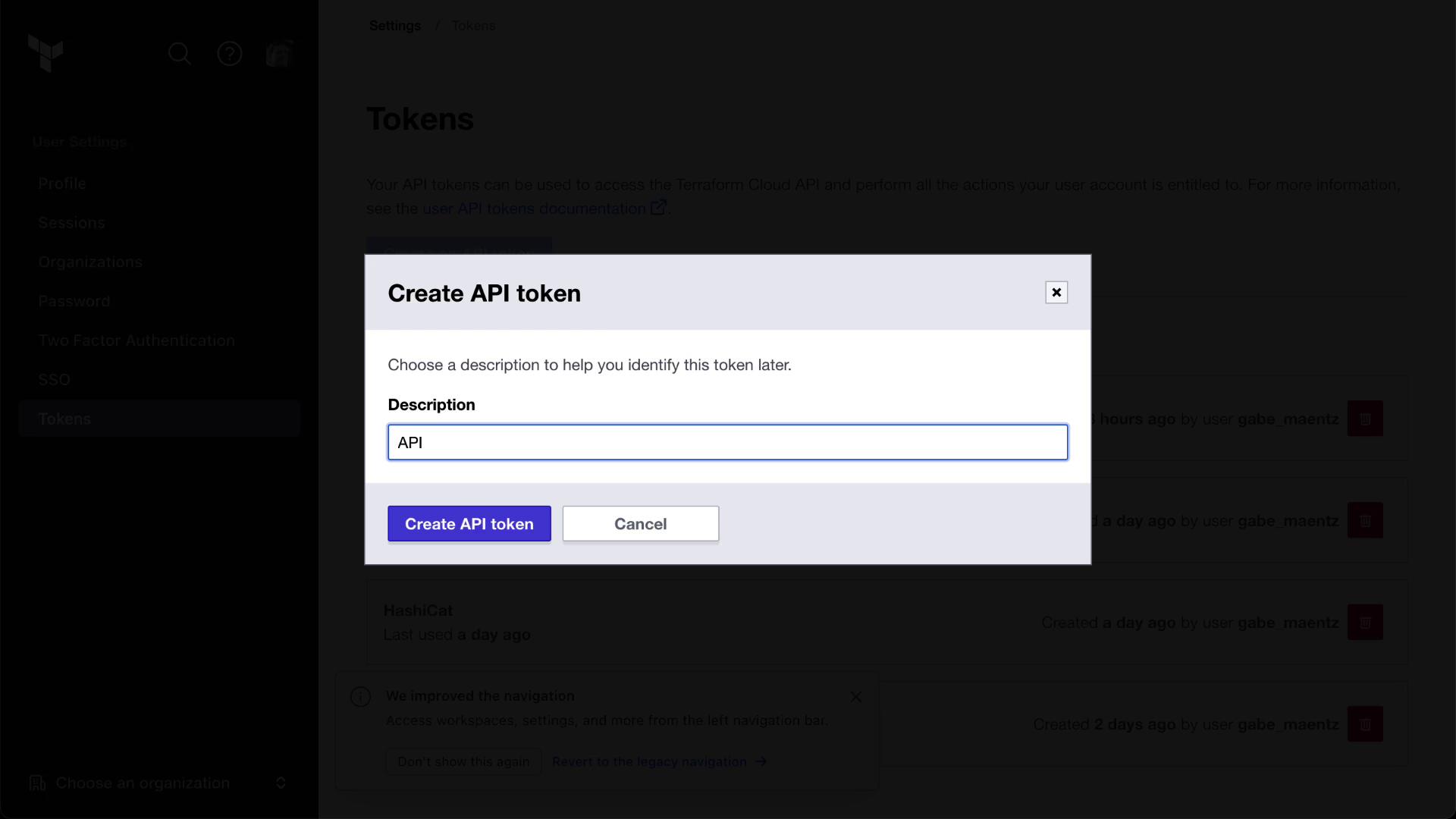Cancel the token creation dialog
The width and height of the screenshot is (1456, 819).
pyautogui.click(x=640, y=524)
